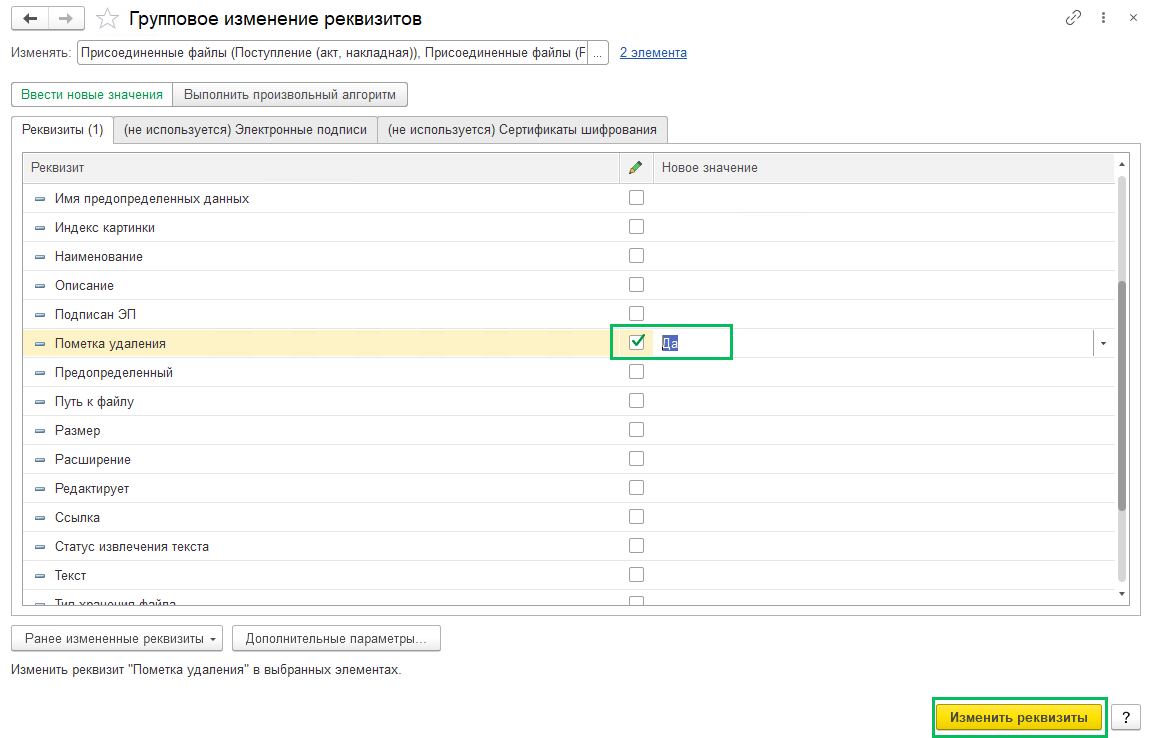The width and height of the screenshot is (1157, 738).
Task: Click the table vertical scrollbar thumb
Action: click(x=1122, y=396)
